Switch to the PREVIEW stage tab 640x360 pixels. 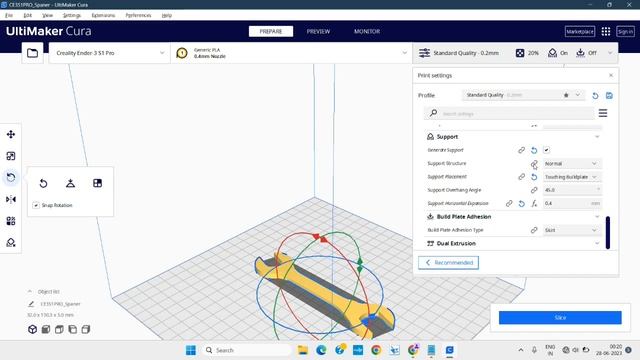(x=318, y=31)
